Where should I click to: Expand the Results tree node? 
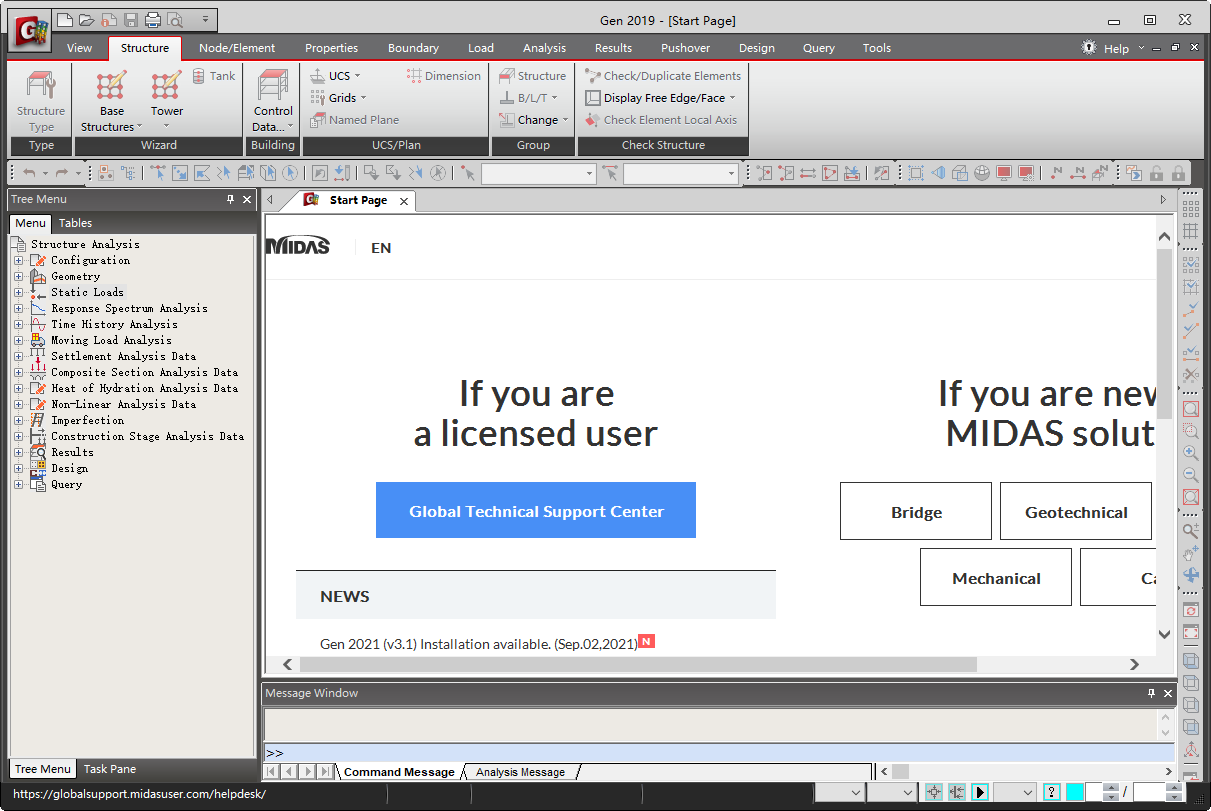(18, 452)
